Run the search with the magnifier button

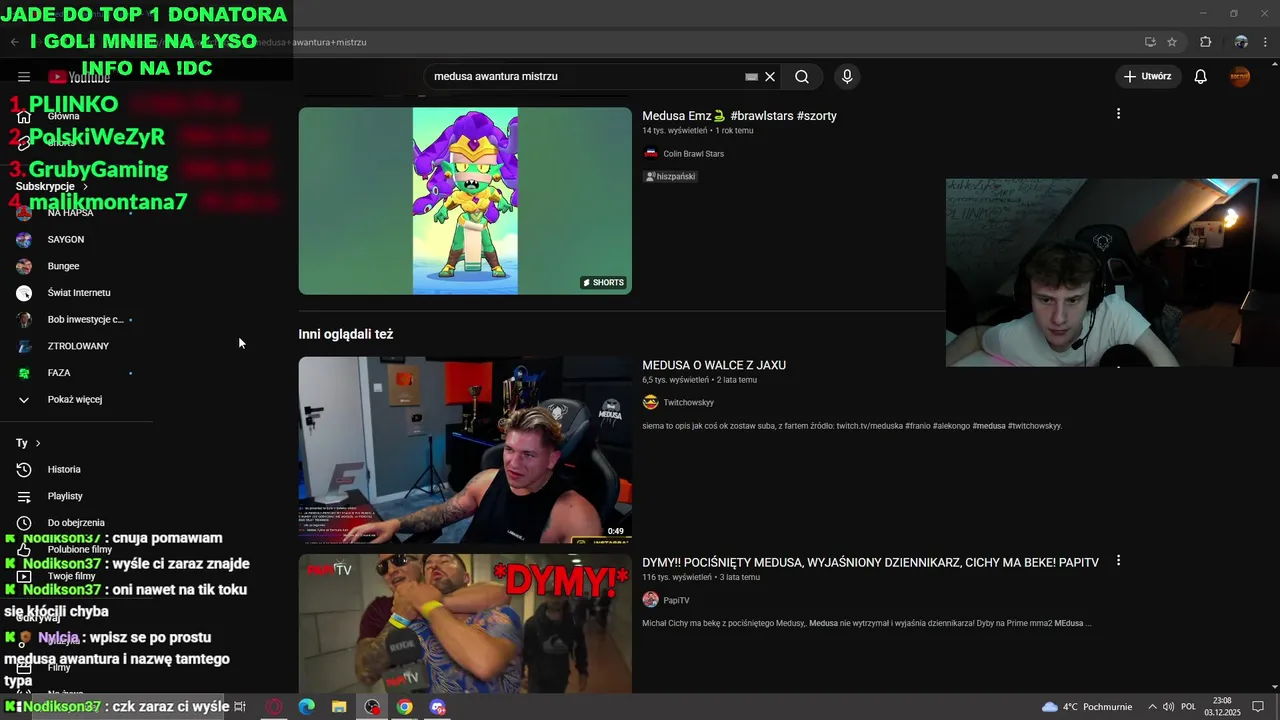pos(802,77)
